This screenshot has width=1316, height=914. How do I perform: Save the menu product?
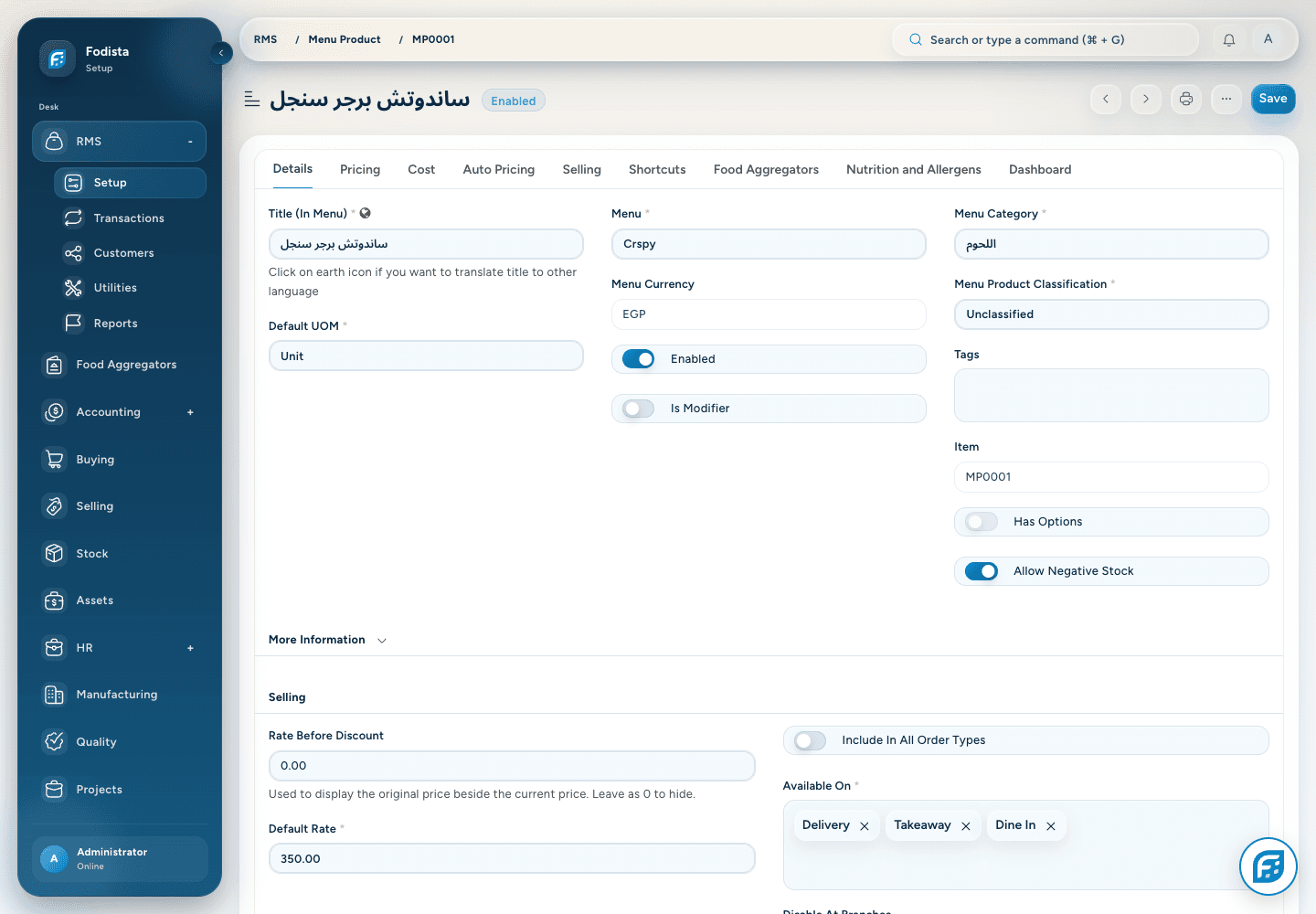click(1273, 99)
